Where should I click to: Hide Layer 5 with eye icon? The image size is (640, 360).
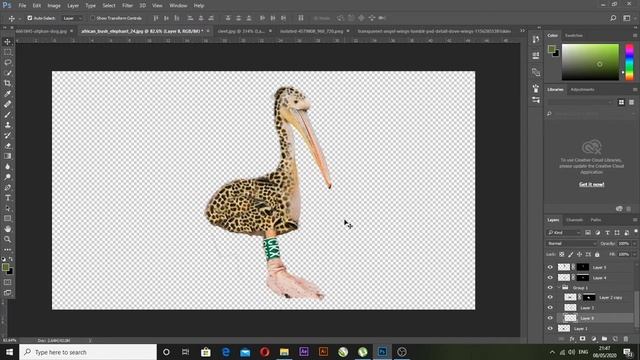click(x=550, y=267)
